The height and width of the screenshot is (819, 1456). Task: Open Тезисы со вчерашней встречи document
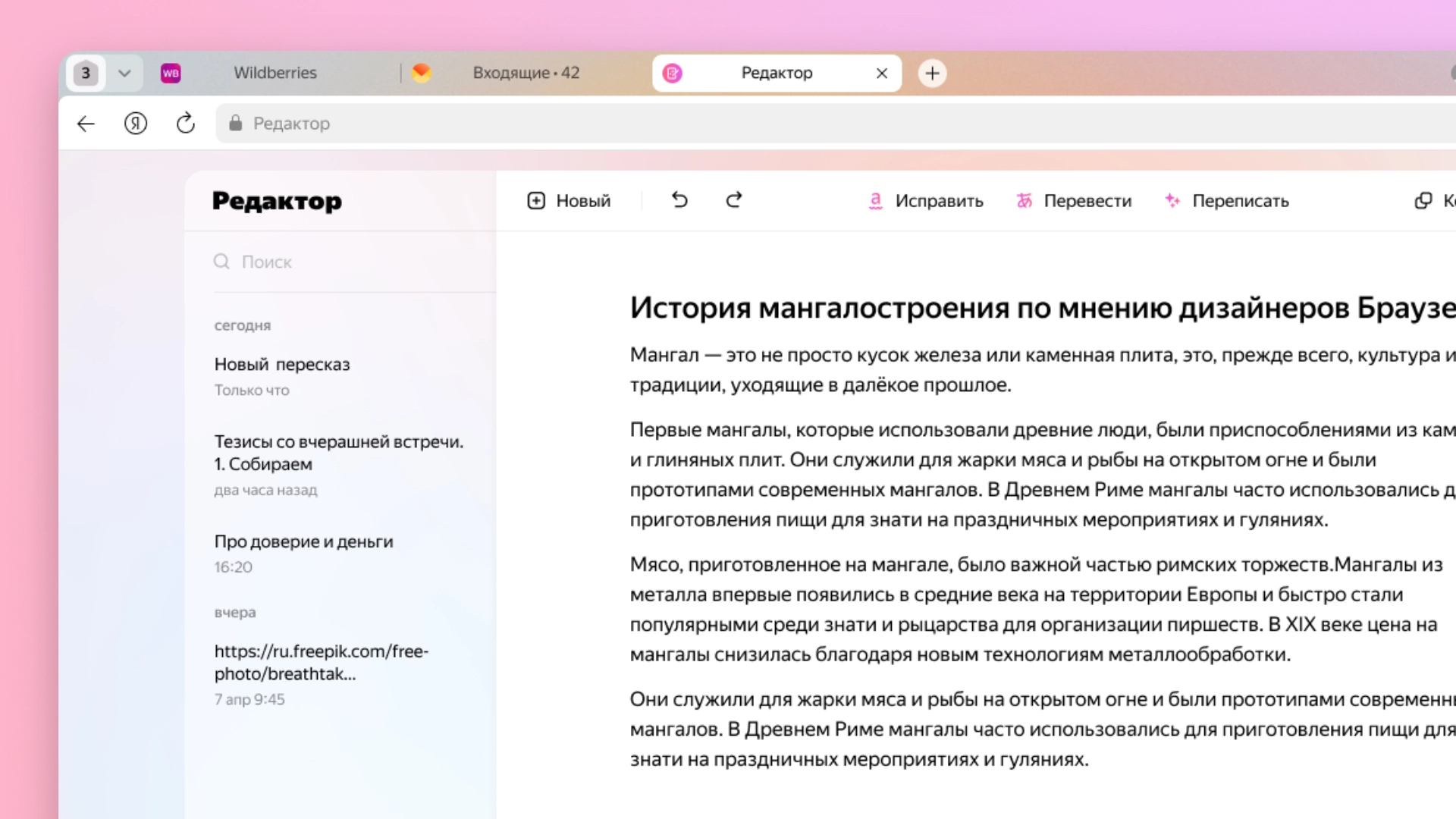coord(338,453)
